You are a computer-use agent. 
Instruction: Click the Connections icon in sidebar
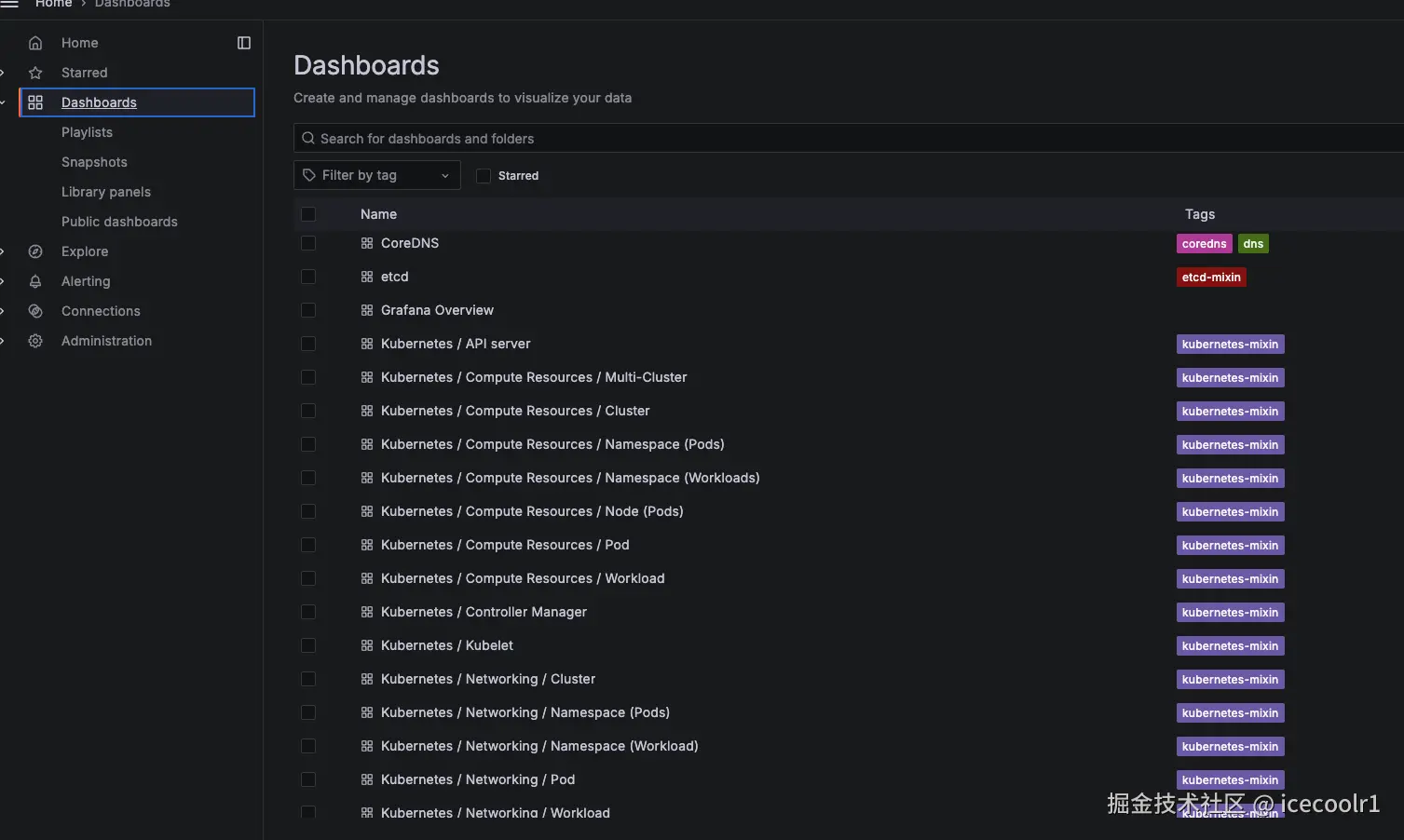(x=35, y=311)
